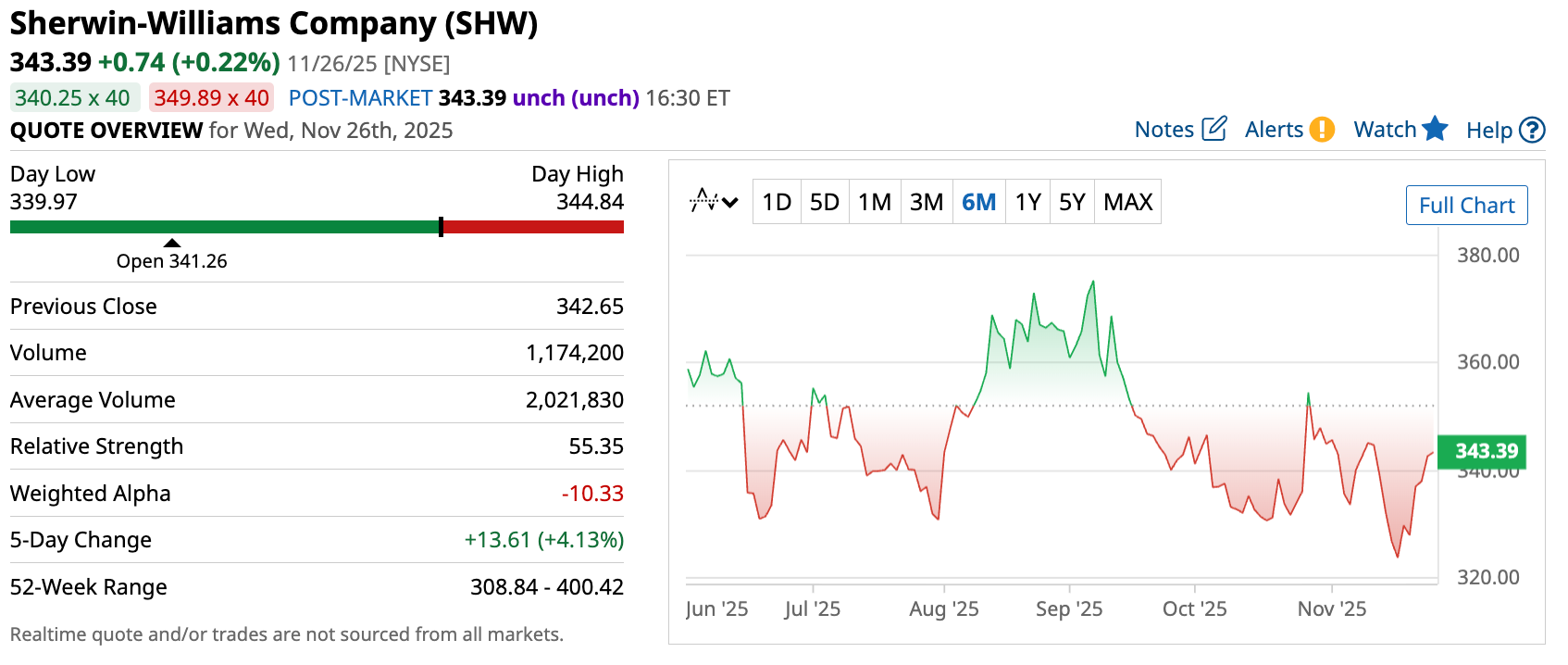The width and height of the screenshot is (1568, 665).
Task: Click the Alerts link
Action: coord(1274,130)
